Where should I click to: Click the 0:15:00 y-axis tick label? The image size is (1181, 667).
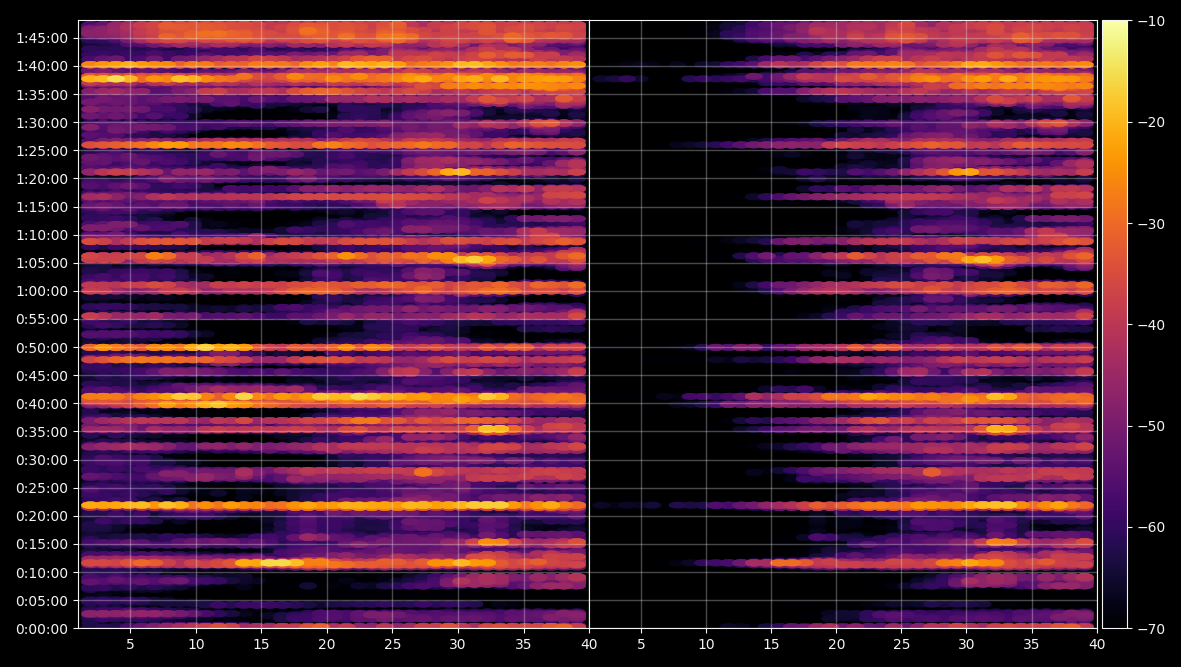(42, 544)
